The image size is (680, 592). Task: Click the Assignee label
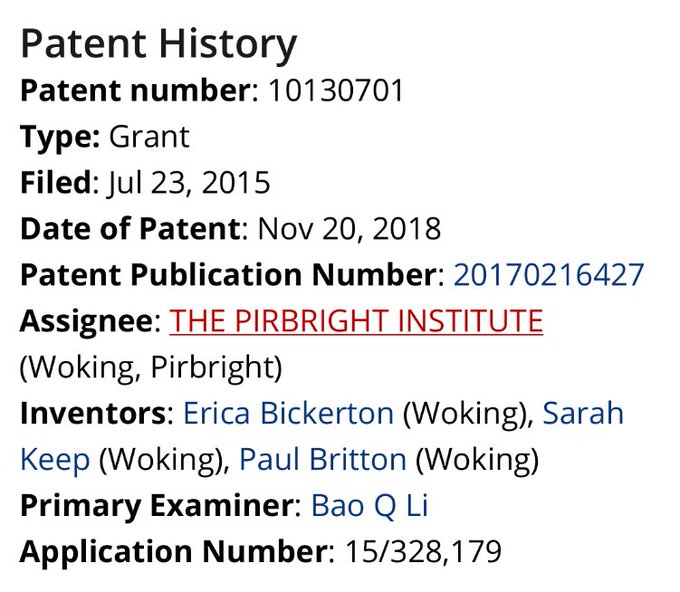tap(87, 321)
